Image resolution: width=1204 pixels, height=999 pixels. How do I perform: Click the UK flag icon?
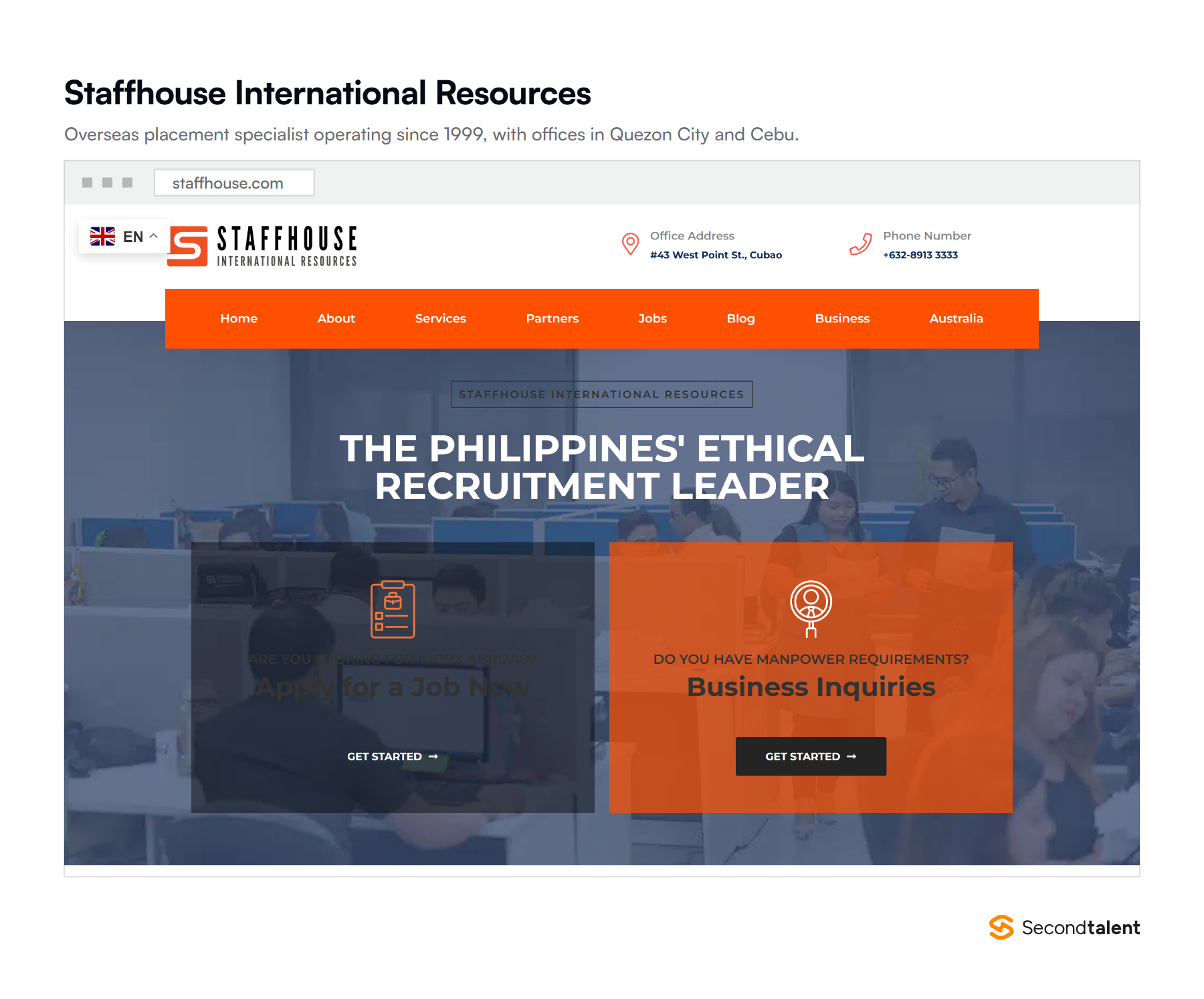[102, 236]
